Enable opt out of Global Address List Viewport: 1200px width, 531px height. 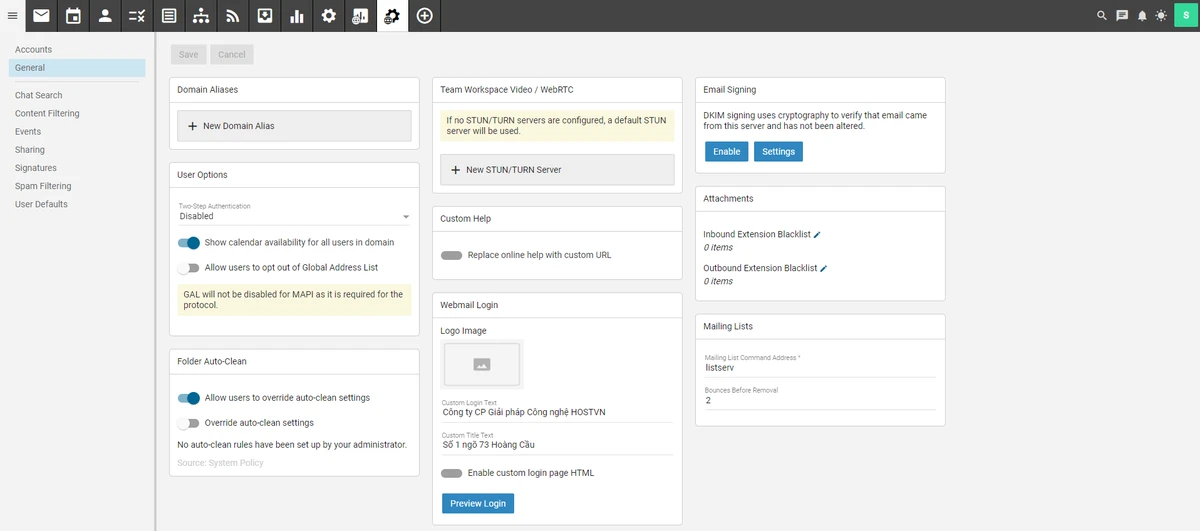189,267
